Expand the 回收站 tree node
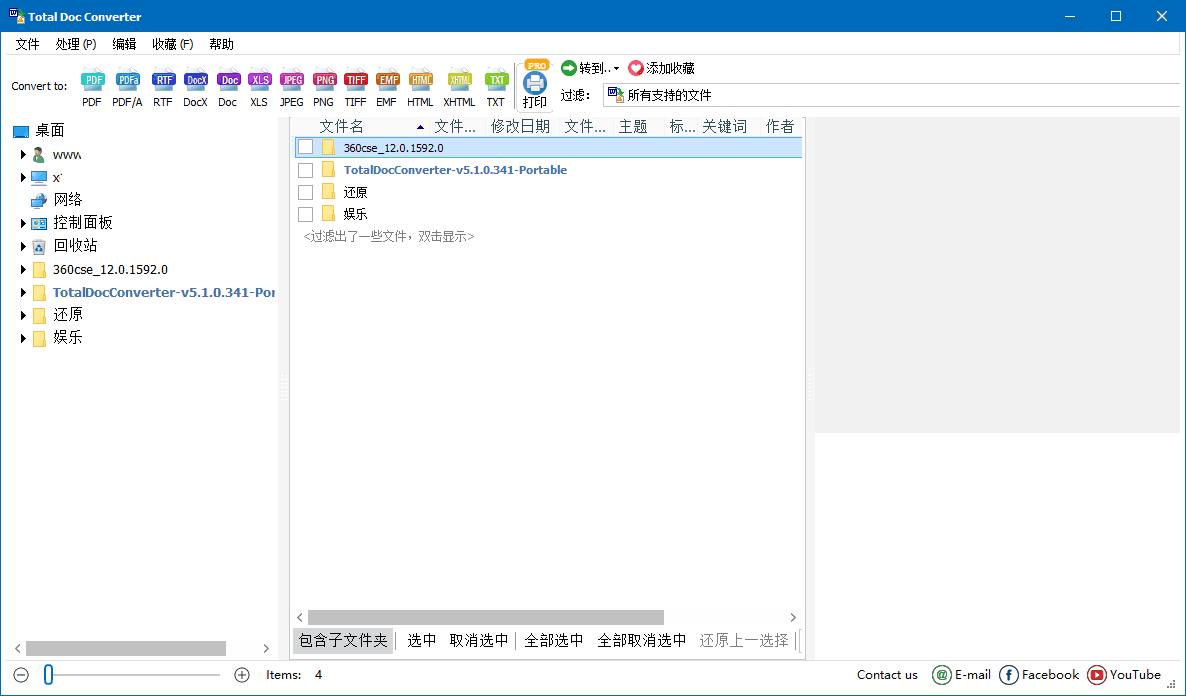Image resolution: width=1186 pixels, height=696 pixels. [x=23, y=246]
